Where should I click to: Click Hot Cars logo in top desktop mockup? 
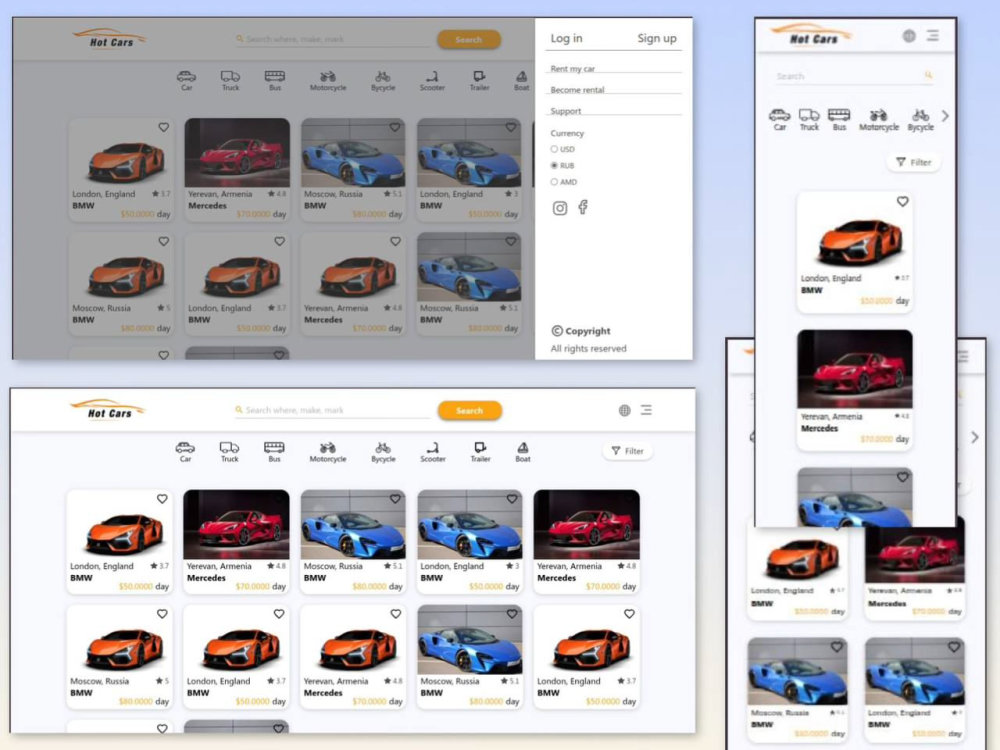tap(110, 38)
